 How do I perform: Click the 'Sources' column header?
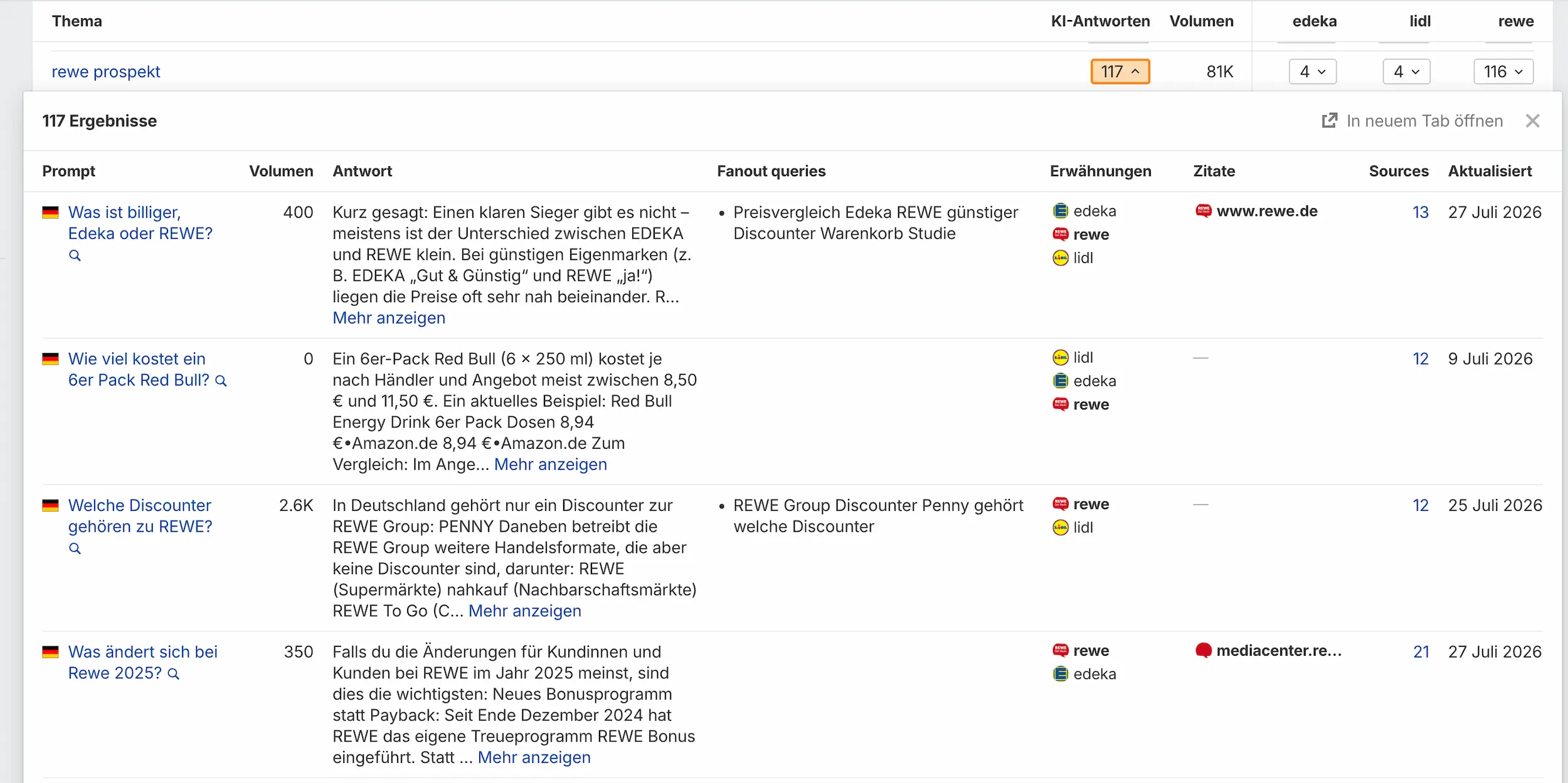pos(1399,171)
